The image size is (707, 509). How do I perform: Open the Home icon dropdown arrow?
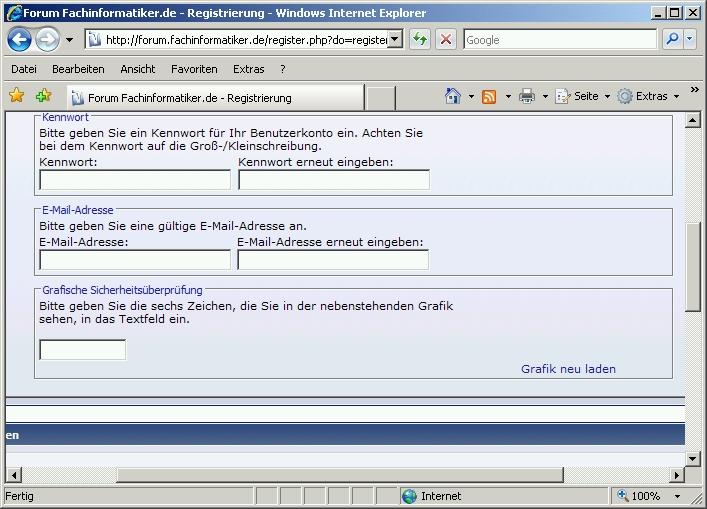(x=472, y=96)
